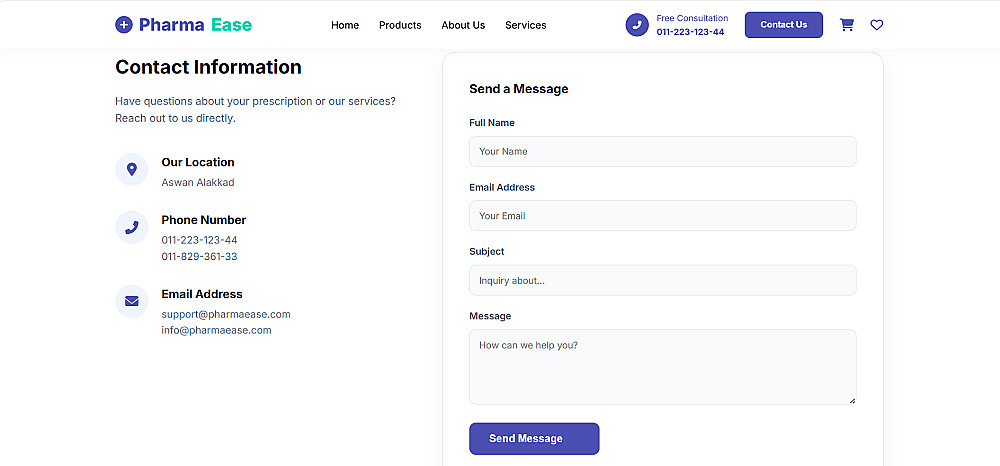Open the shopping cart icon
The width and height of the screenshot is (1000, 466).
tap(847, 25)
